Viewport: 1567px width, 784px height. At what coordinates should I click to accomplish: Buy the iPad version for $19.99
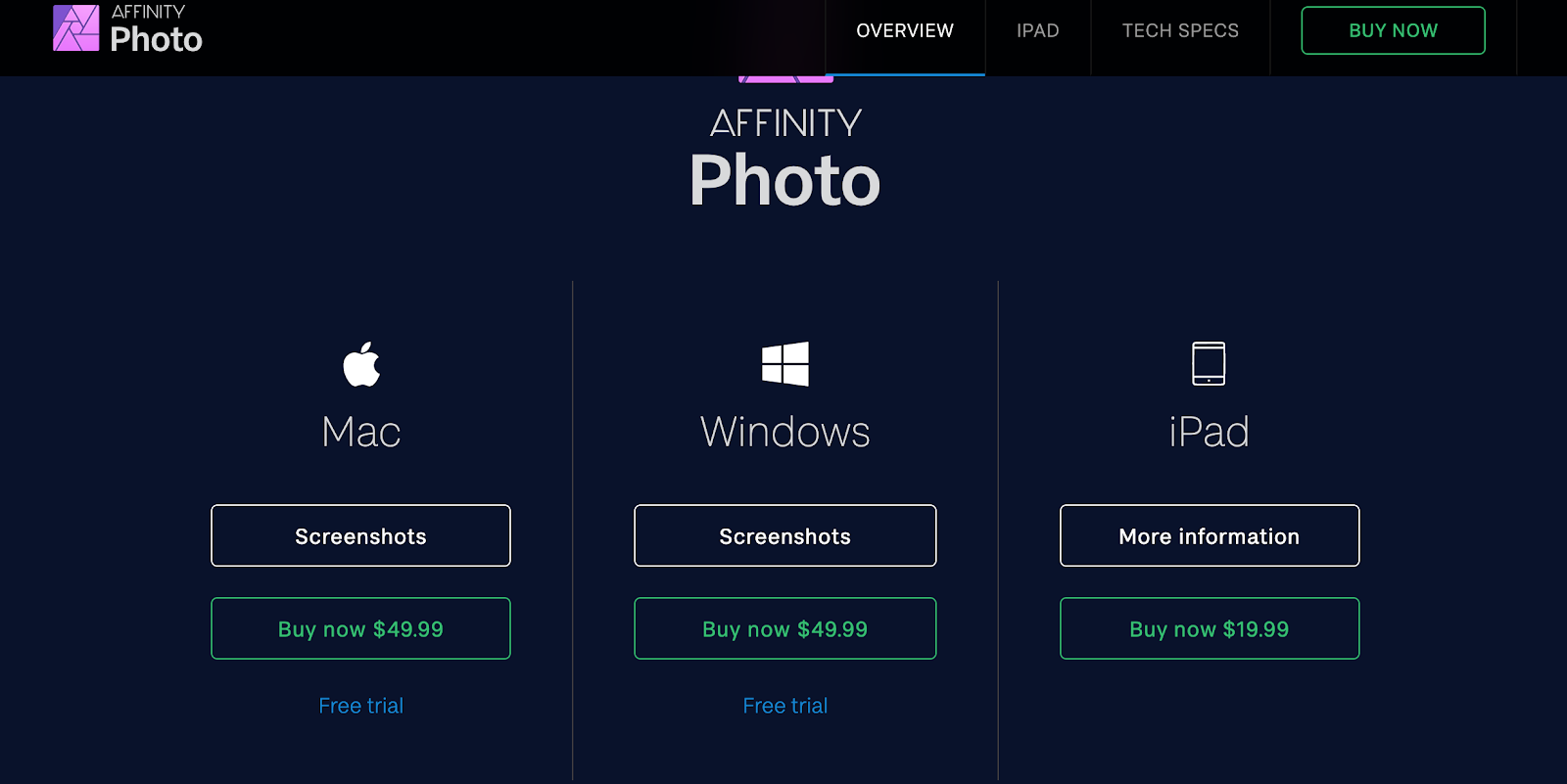1210,628
